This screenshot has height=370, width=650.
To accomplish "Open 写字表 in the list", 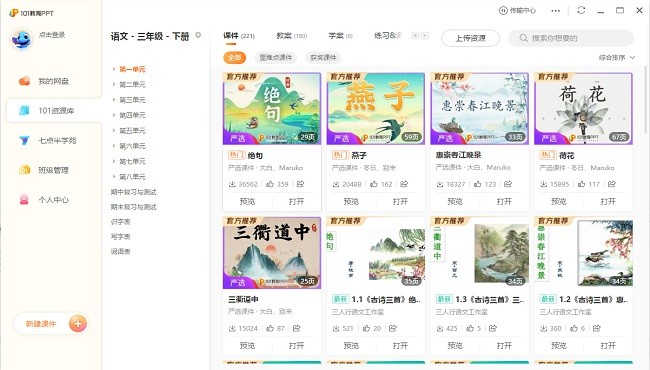I will (121, 237).
